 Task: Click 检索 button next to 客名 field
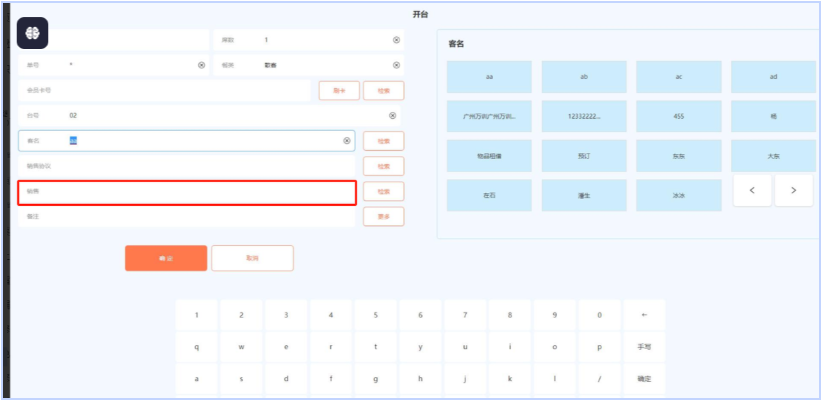click(383, 141)
